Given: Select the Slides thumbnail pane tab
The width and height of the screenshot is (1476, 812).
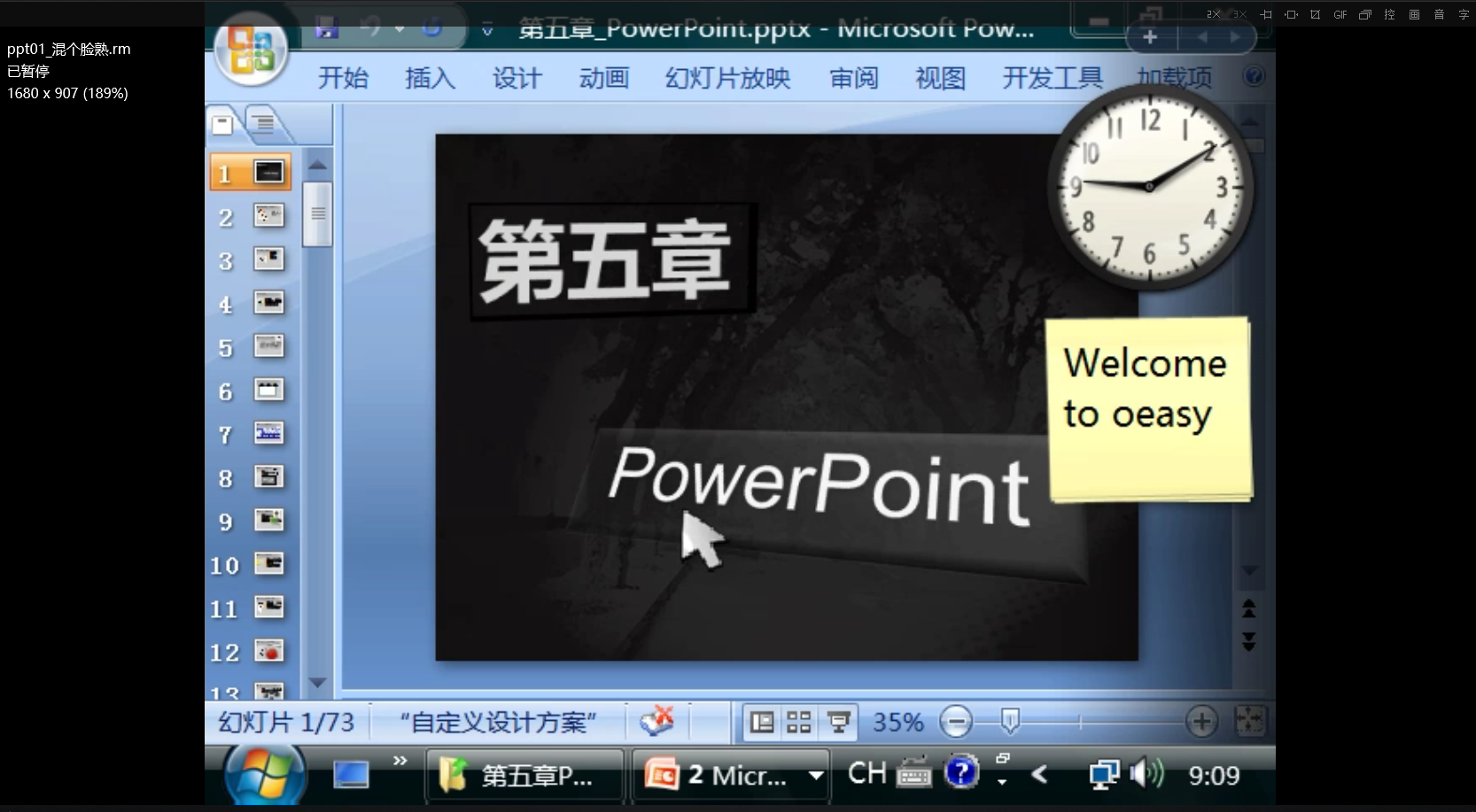Looking at the screenshot, I should (223, 124).
